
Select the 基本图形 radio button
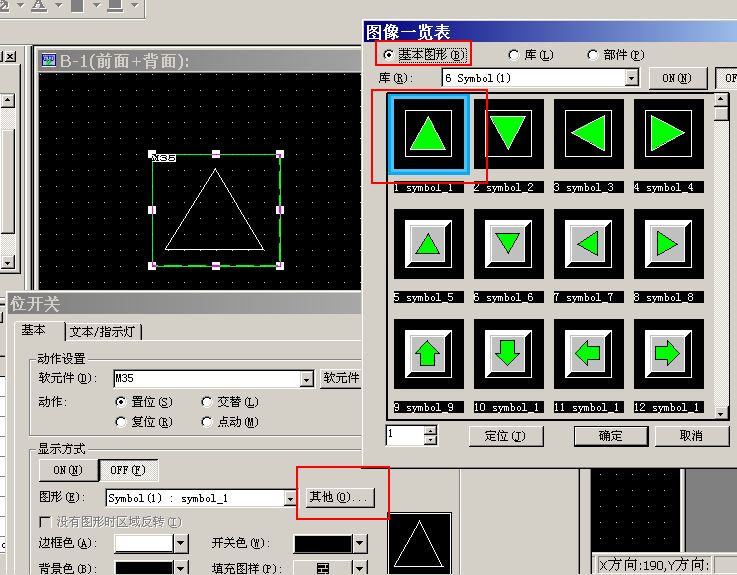[388, 54]
